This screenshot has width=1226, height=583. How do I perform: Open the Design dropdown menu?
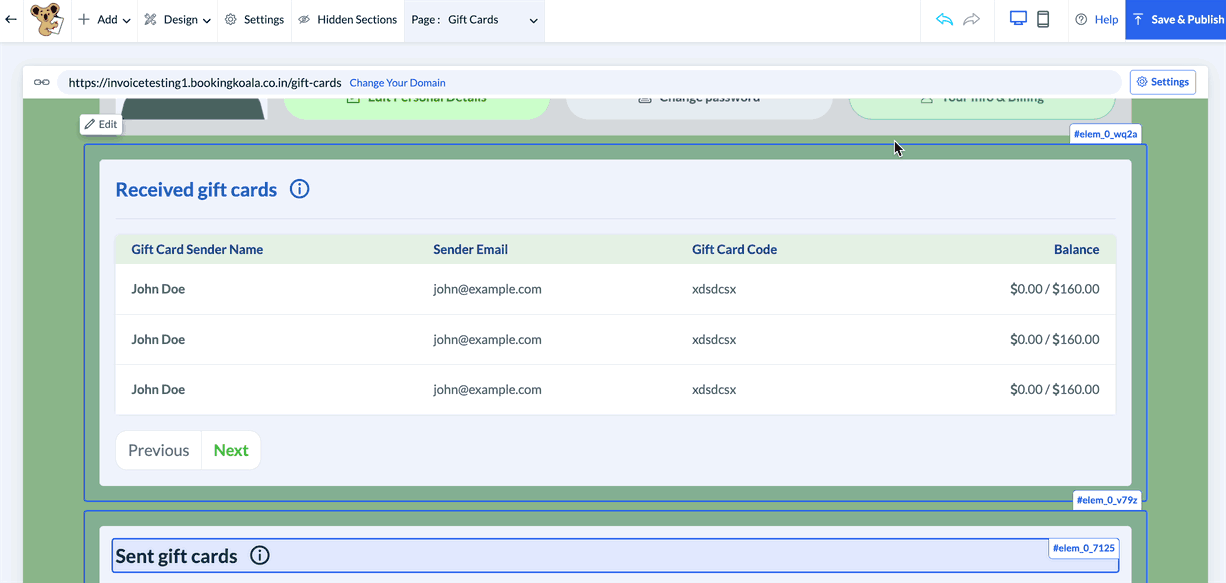point(177,20)
